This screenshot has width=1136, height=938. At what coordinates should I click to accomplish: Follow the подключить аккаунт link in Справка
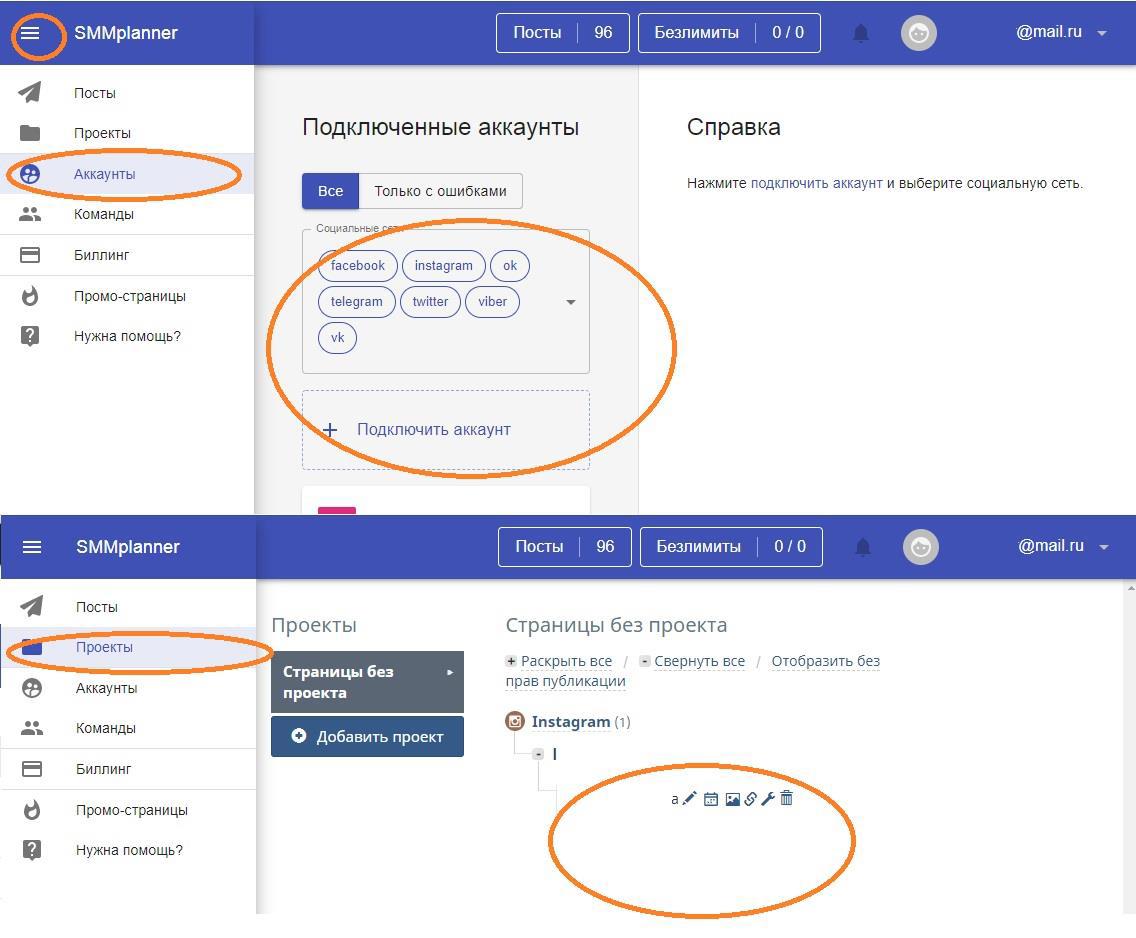click(x=816, y=183)
